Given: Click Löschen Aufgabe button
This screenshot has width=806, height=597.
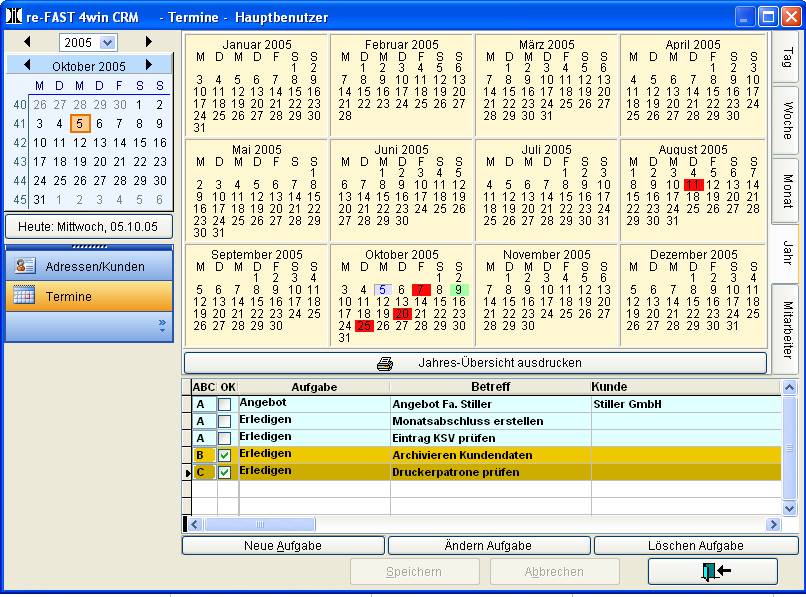Looking at the screenshot, I should 696,546.
